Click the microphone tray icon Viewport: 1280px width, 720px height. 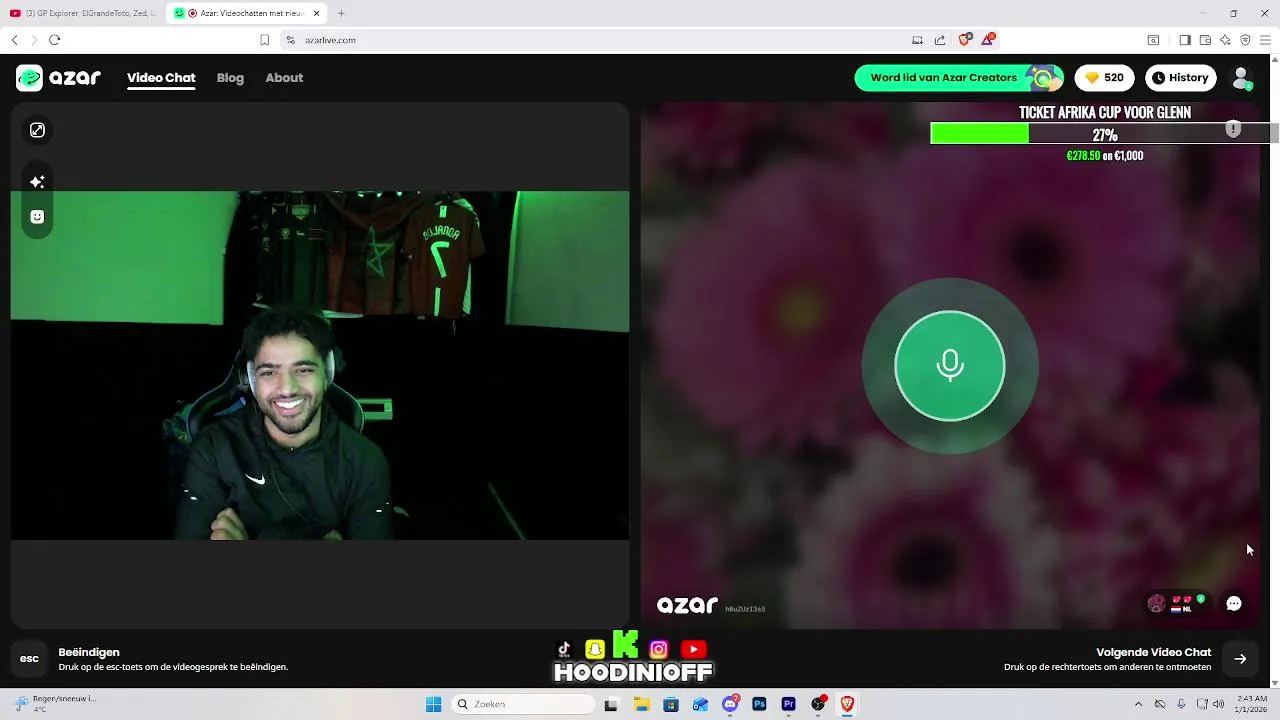coord(1181,704)
